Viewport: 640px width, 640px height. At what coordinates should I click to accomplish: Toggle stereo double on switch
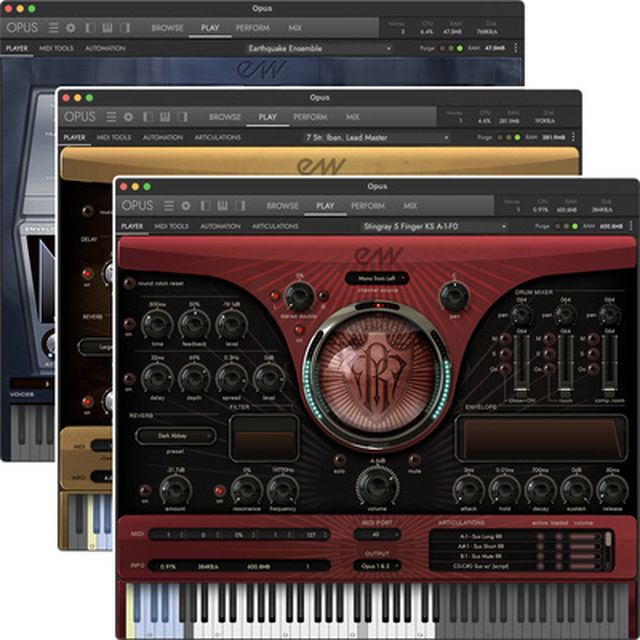coord(299,329)
